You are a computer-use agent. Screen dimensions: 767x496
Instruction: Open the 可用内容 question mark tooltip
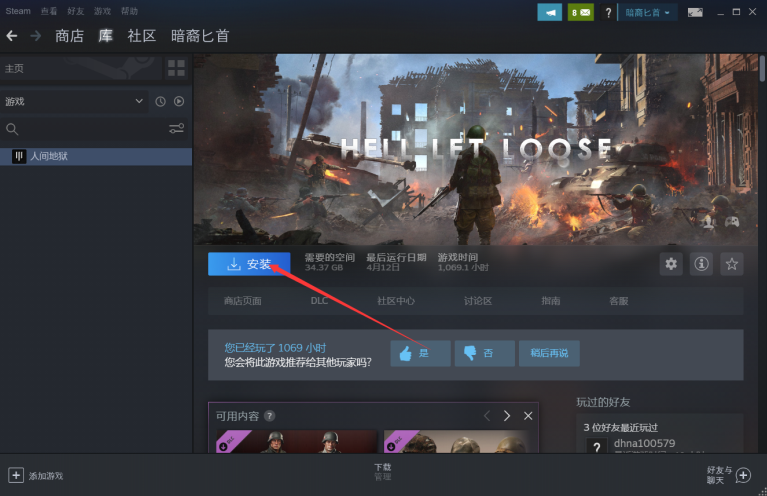[270, 416]
